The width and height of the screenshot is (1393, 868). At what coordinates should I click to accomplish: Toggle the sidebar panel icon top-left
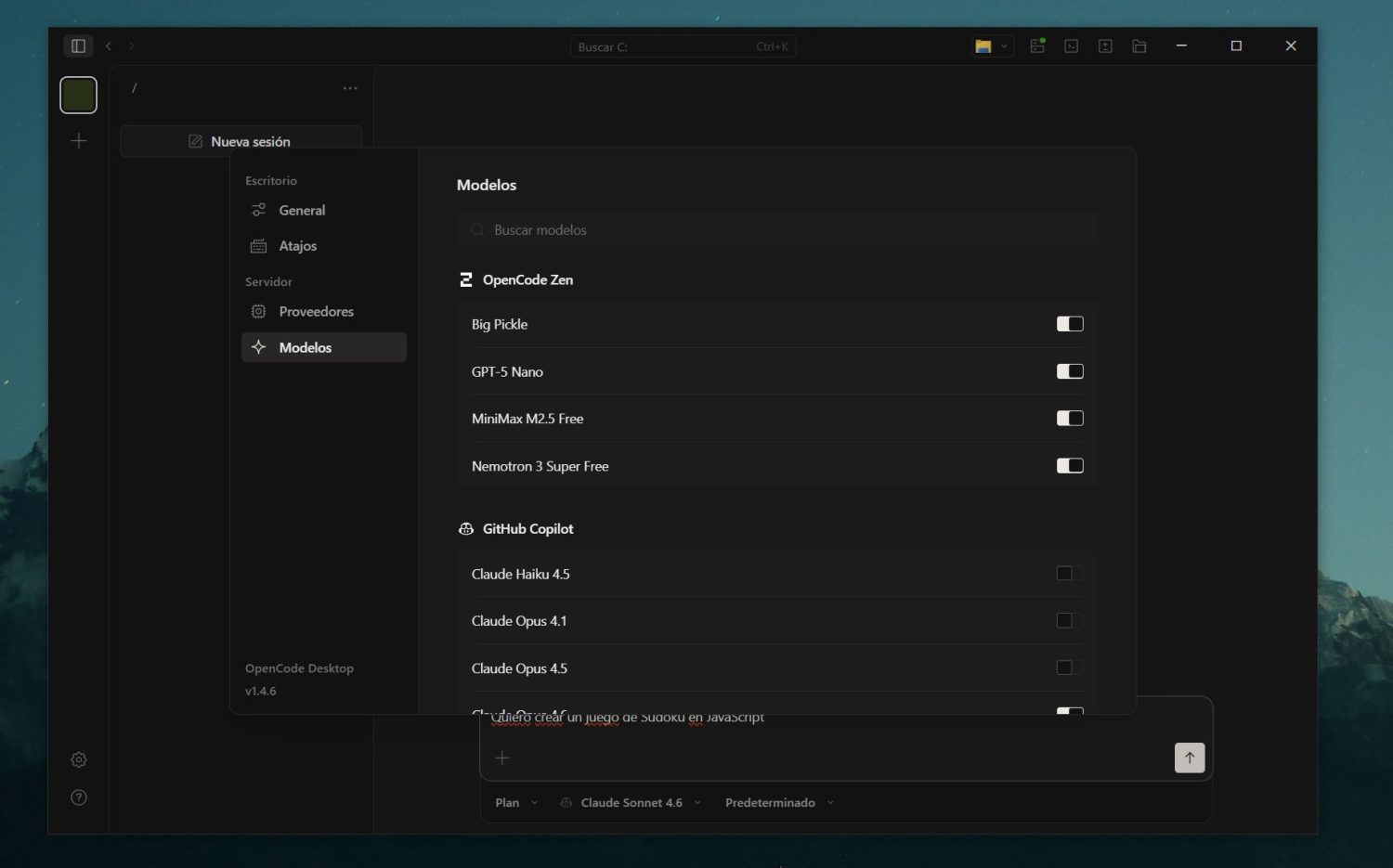[78, 45]
